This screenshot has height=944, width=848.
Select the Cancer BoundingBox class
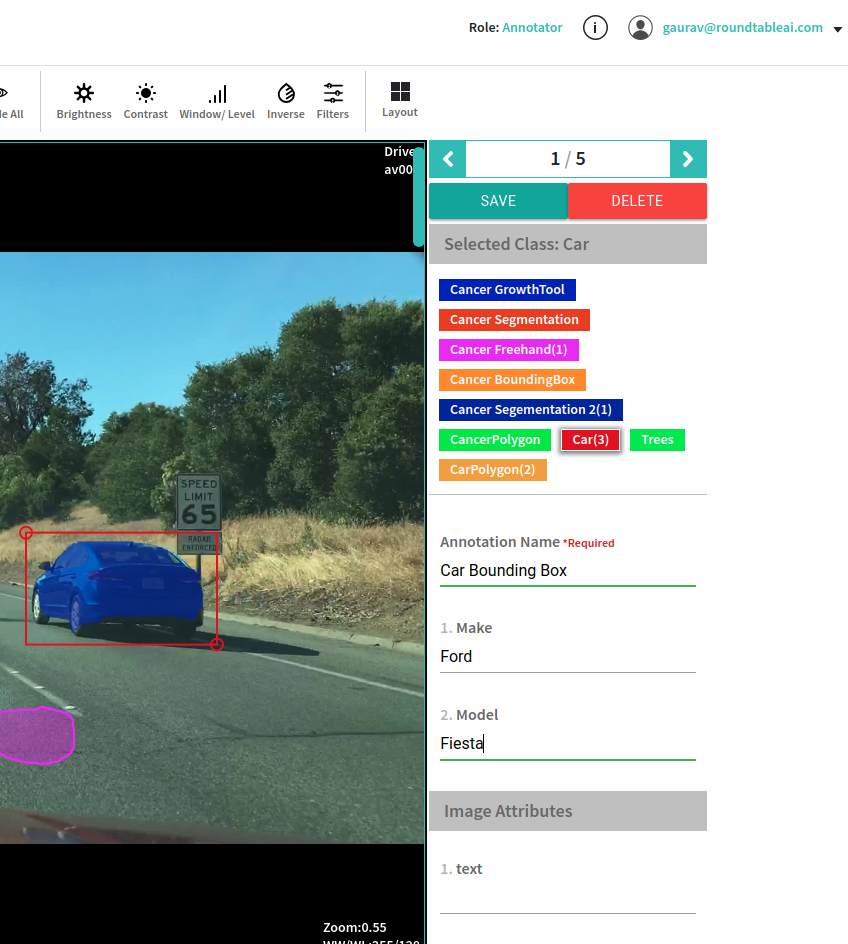(x=512, y=380)
